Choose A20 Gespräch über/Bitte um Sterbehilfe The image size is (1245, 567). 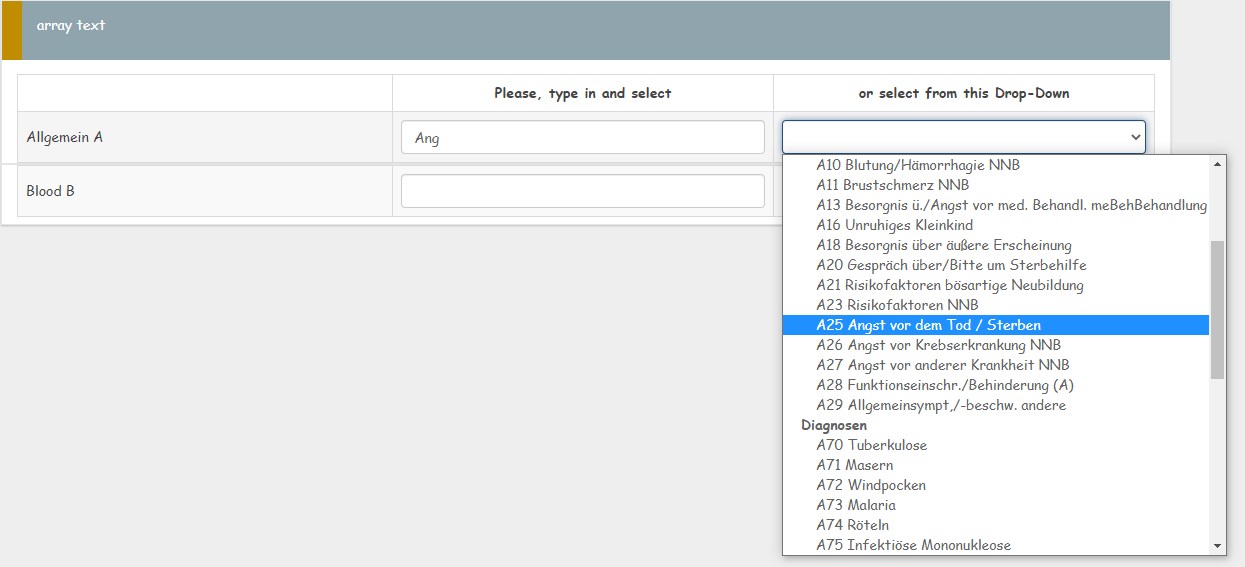951,265
